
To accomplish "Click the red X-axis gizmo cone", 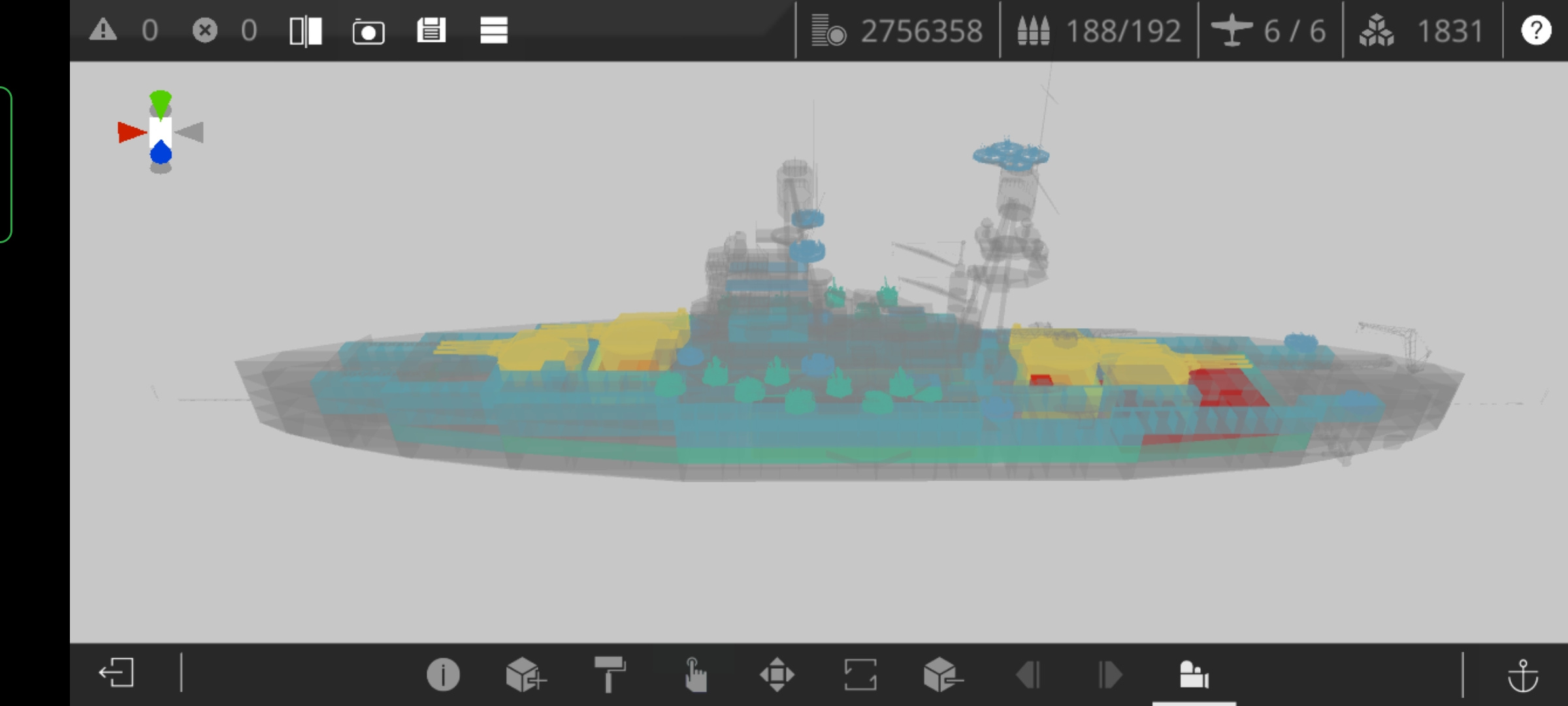I will (132, 132).
